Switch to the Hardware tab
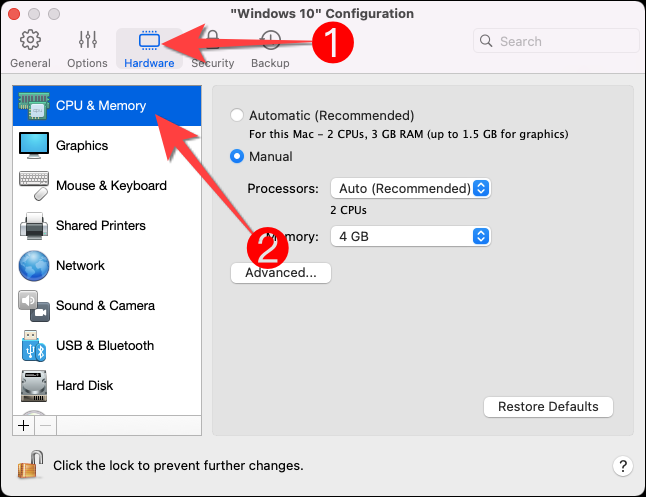The width and height of the screenshot is (646, 497). click(149, 48)
